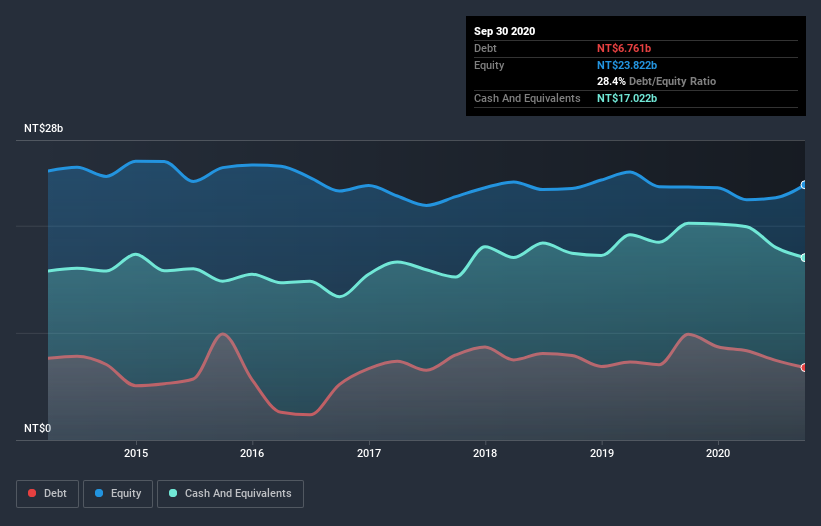Select the 2017 axis label
821x526 pixels.
tap(369, 453)
